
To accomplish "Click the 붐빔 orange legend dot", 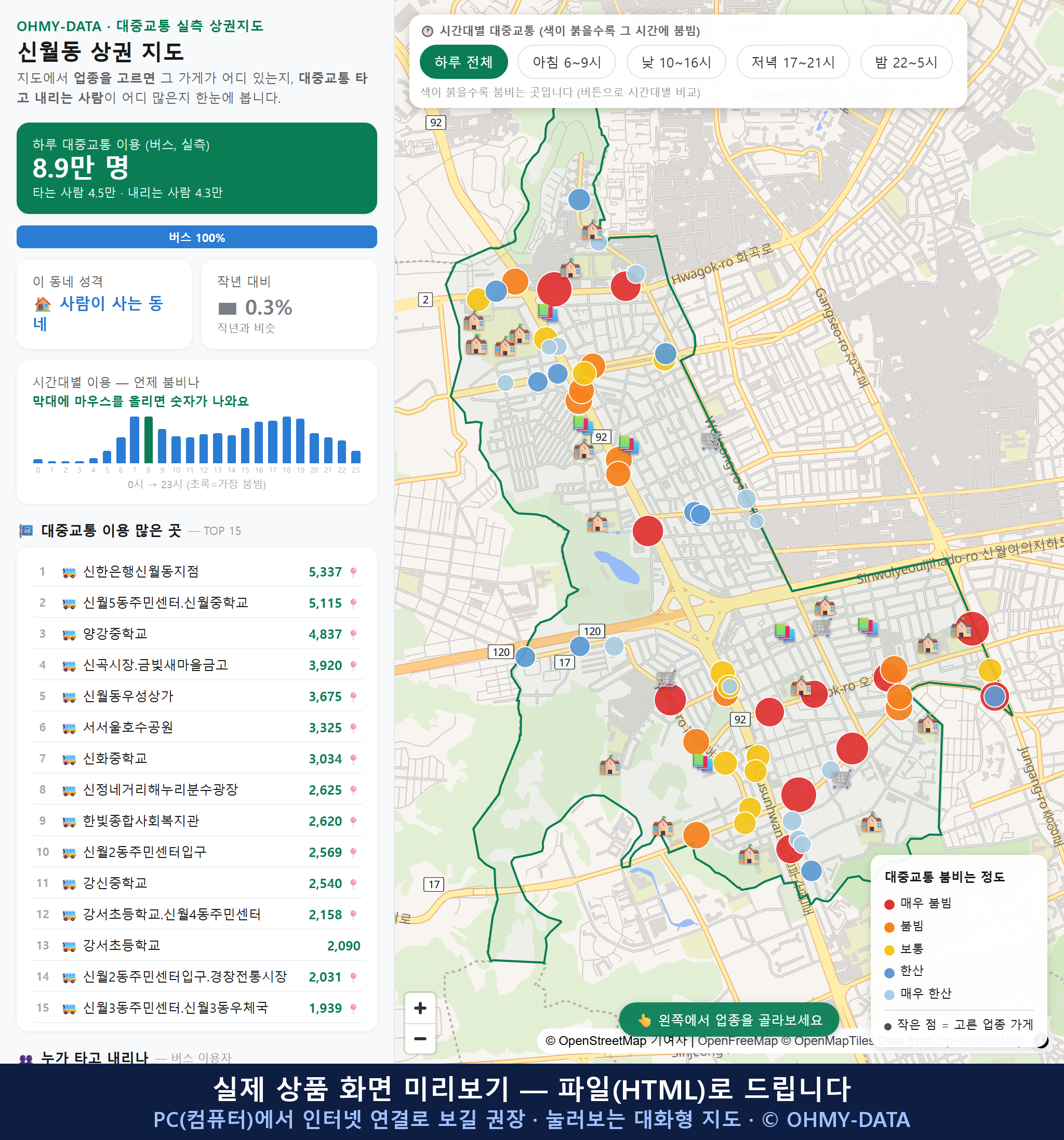I will click(x=889, y=927).
